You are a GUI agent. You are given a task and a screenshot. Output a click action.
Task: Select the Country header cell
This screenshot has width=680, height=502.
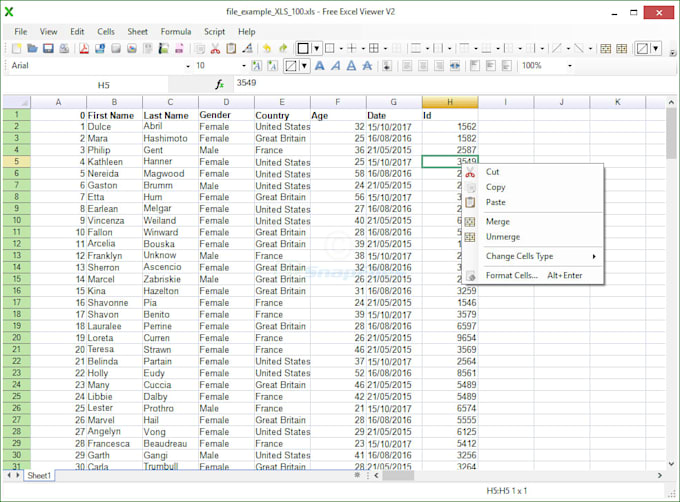[282, 115]
